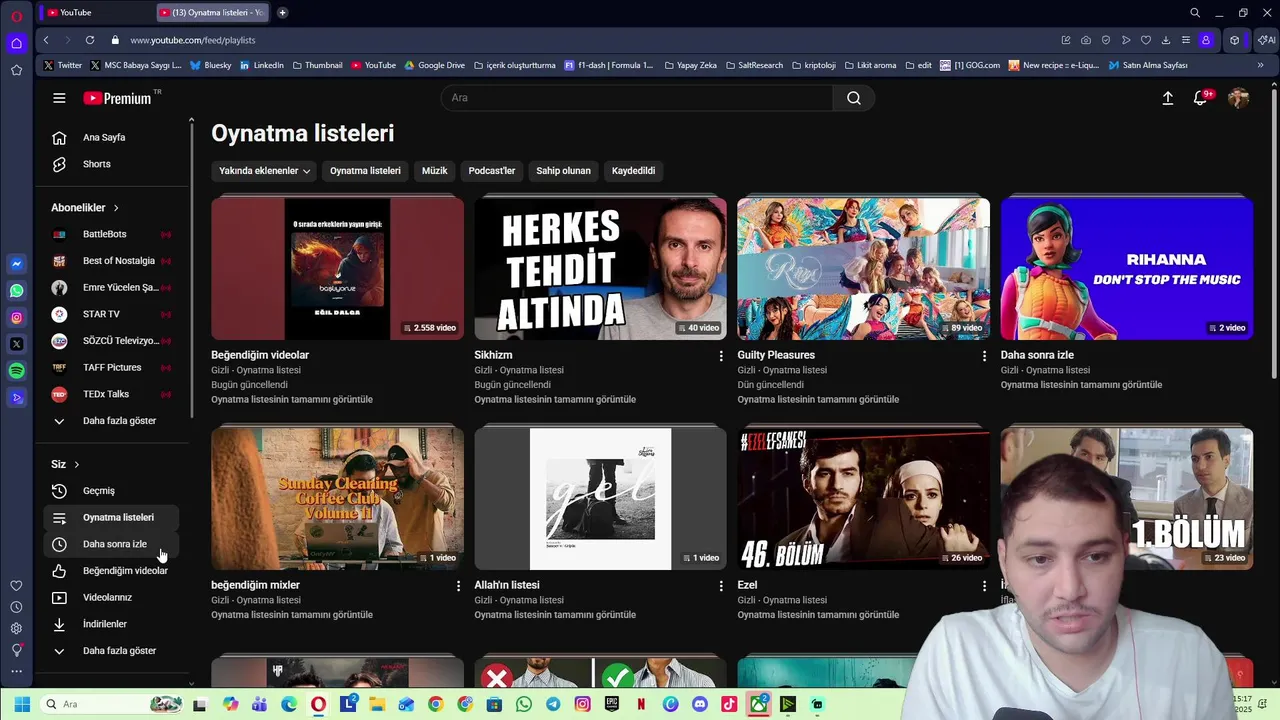View full Beğendiğim videolar playlist link
1280x720 pixels.
pyautogui.click(x=292, y=400)
